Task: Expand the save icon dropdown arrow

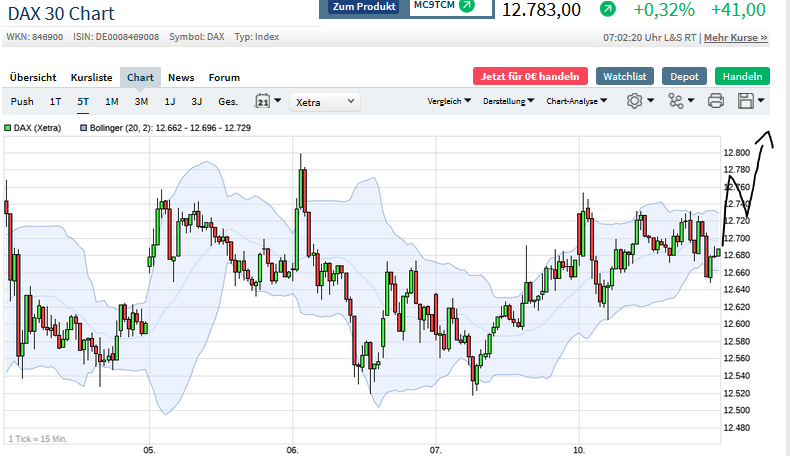Action: click(x=761, y=100)
